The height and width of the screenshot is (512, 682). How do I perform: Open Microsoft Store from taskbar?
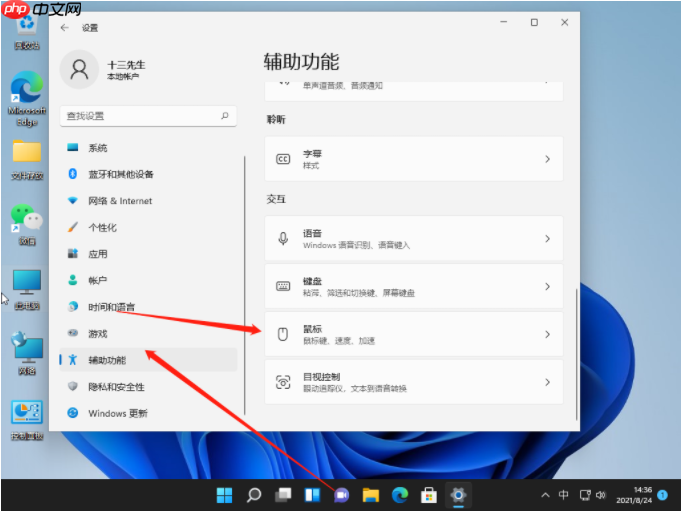(x=429, y=495)
